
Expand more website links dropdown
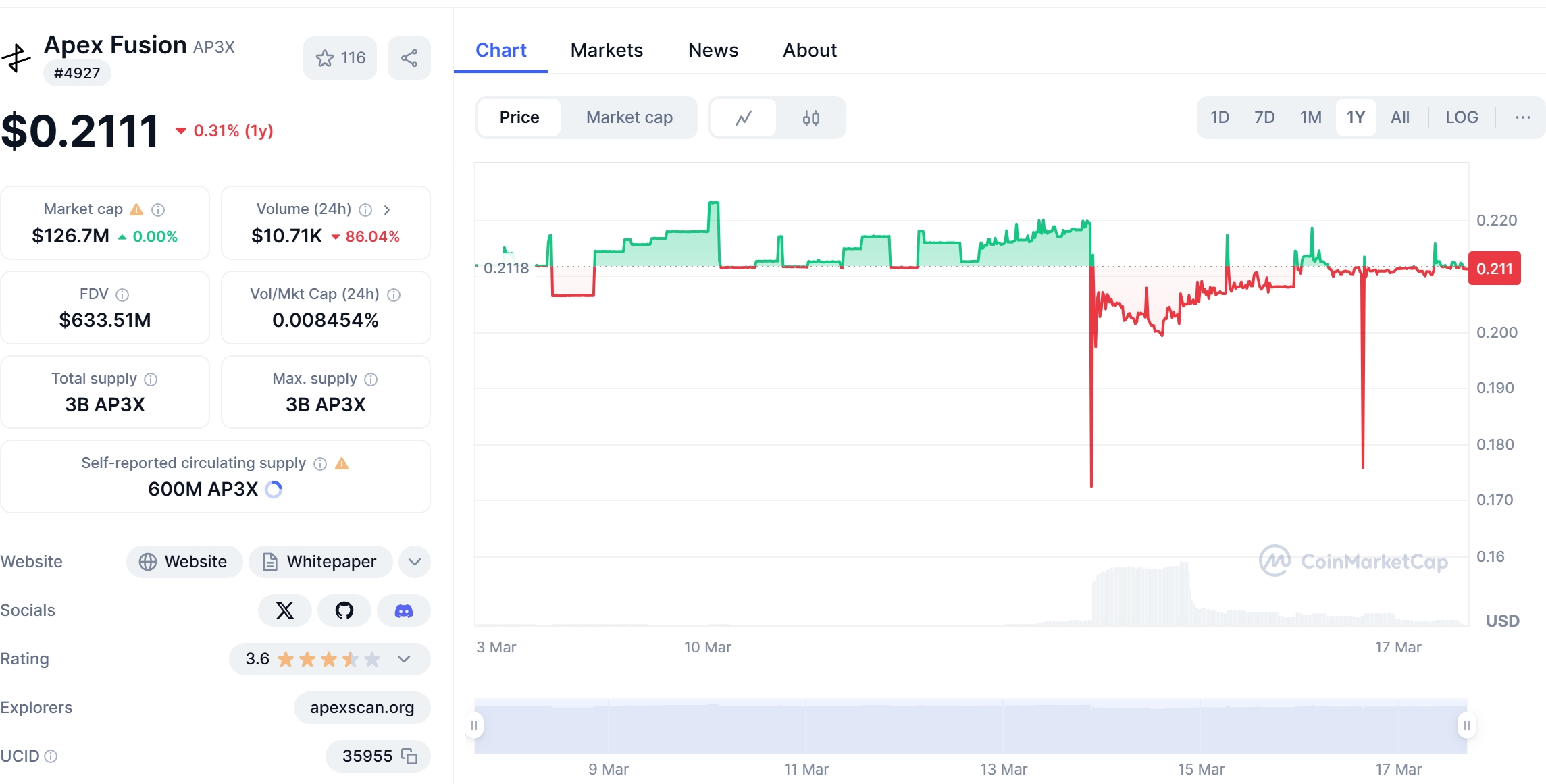click(x=415, y=562)
